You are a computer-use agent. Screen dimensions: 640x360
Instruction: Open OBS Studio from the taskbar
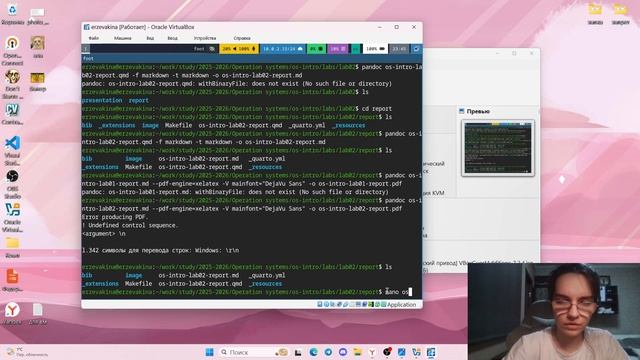pos(387,352)
